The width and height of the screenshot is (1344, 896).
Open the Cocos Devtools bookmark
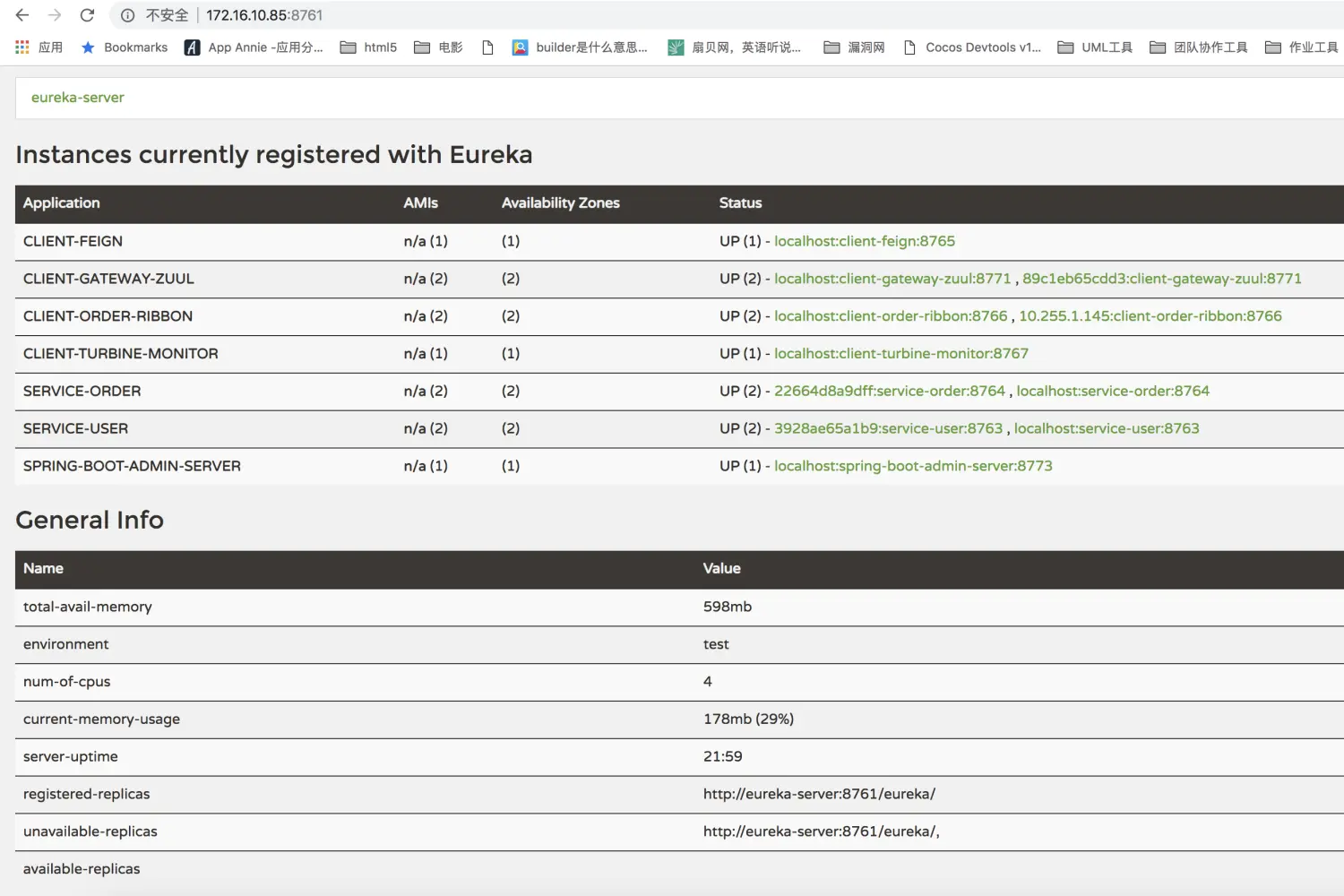pos(972,47)
